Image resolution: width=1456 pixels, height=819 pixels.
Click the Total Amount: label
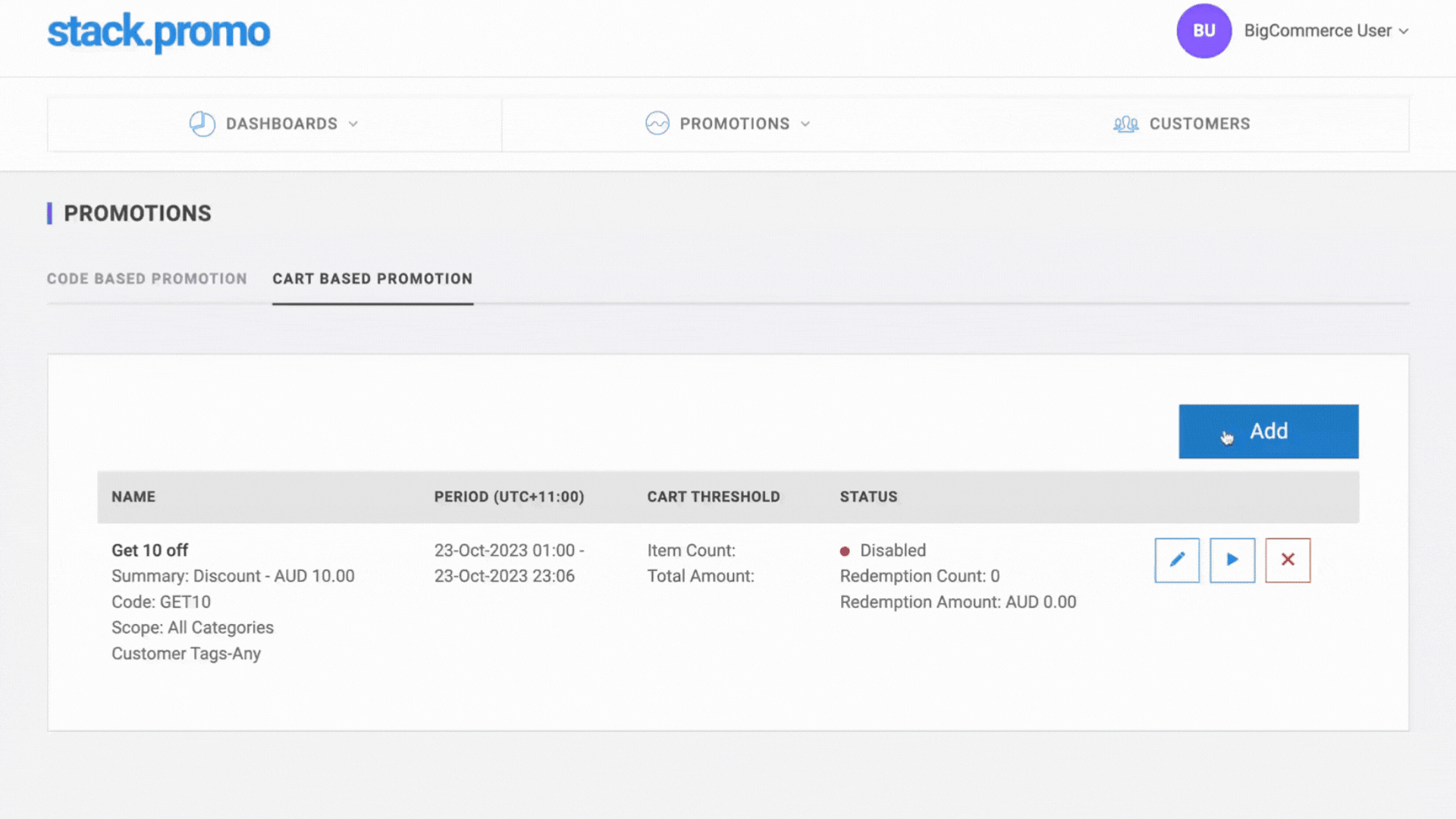[701, 576]
